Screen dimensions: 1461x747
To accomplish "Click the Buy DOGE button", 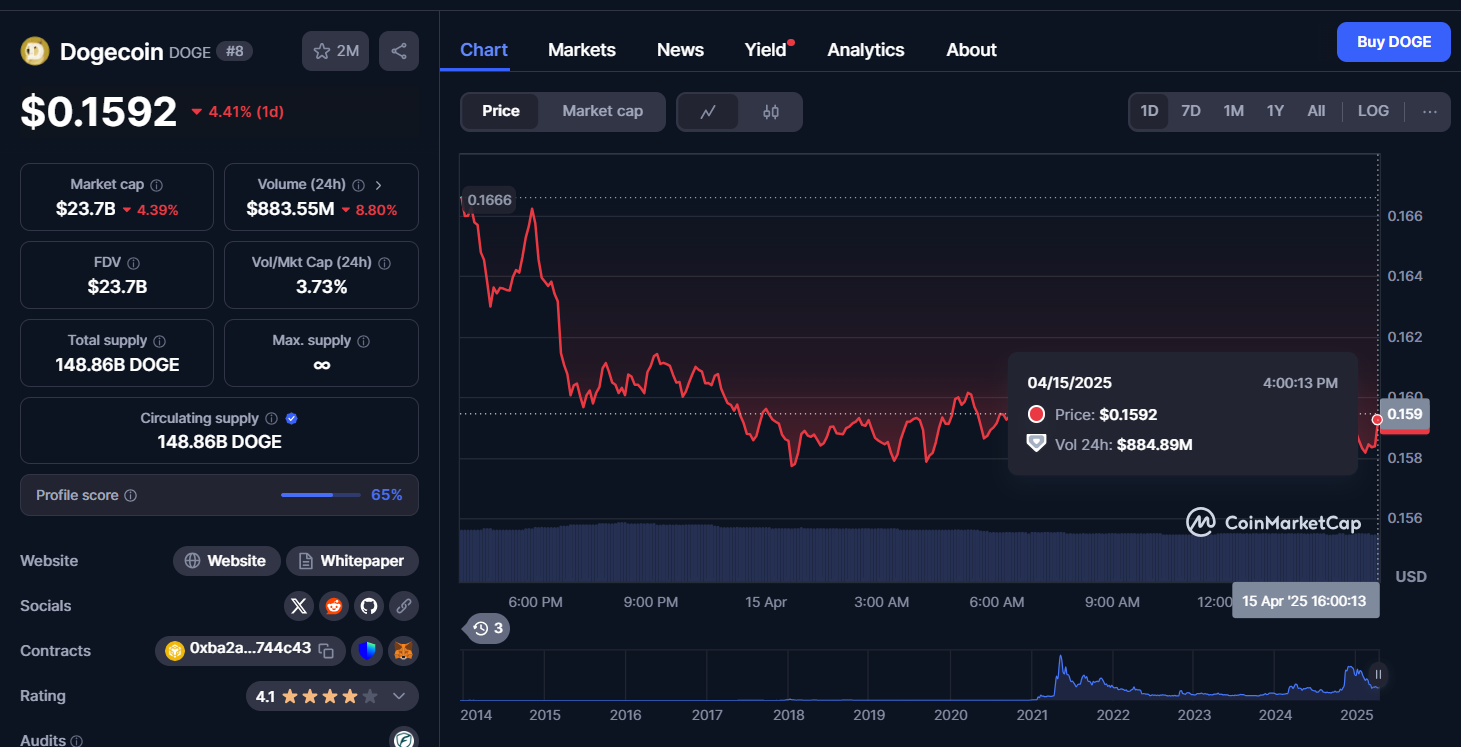I will tap(1393, 42).
